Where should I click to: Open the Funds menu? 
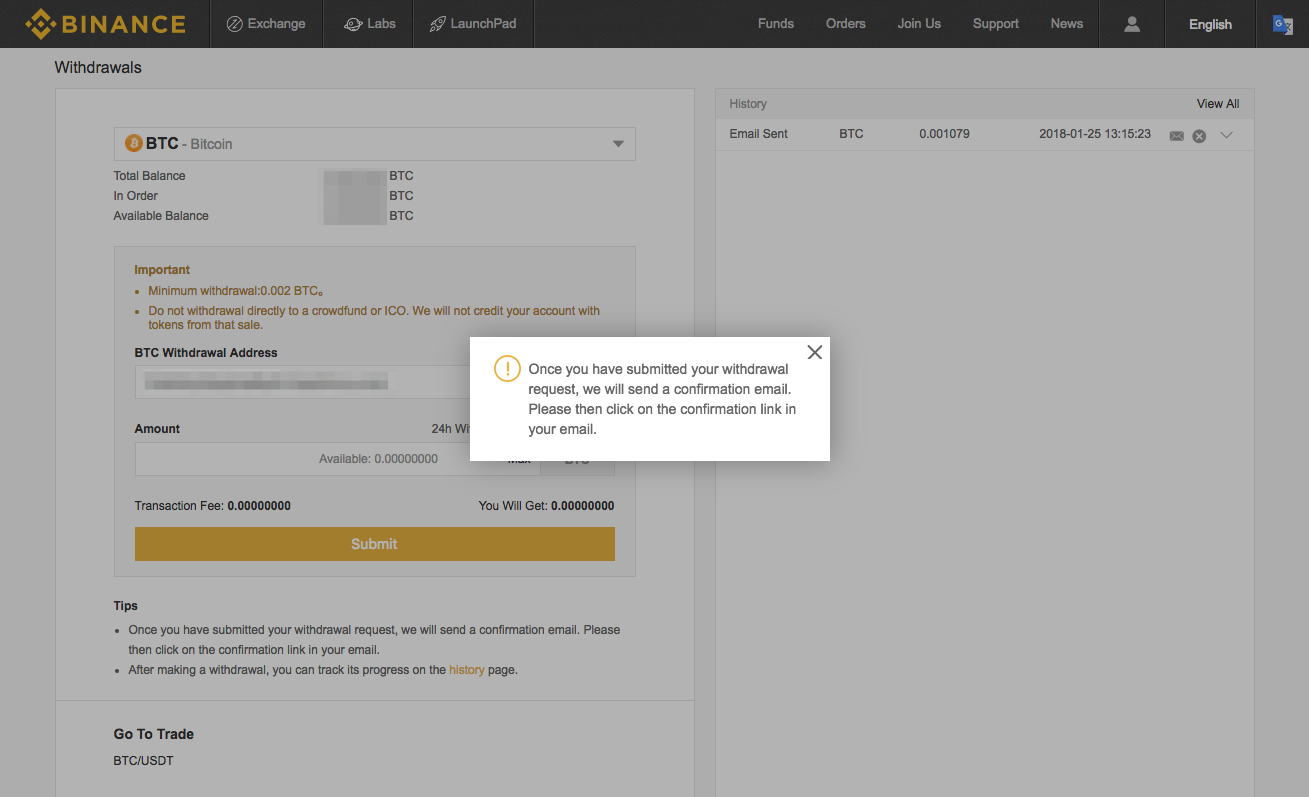pyautogui.click(x=776, y=24)
